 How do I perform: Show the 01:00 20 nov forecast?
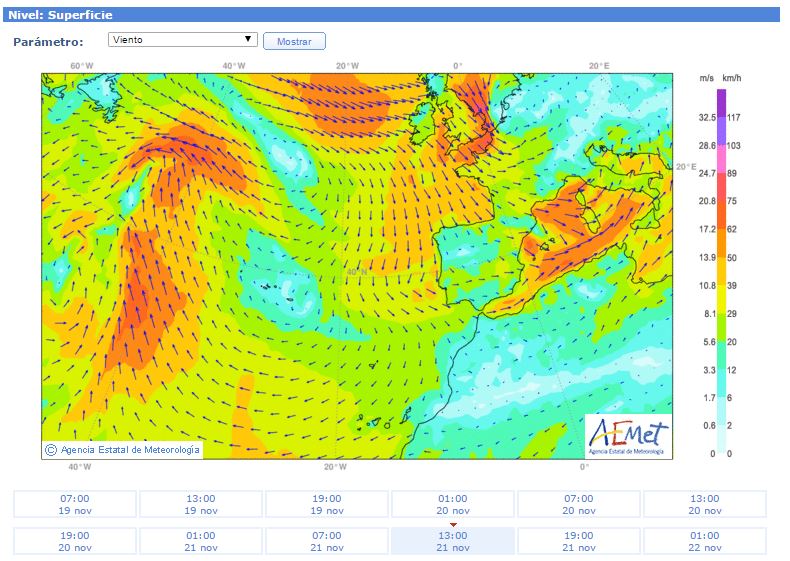(453, 504)
